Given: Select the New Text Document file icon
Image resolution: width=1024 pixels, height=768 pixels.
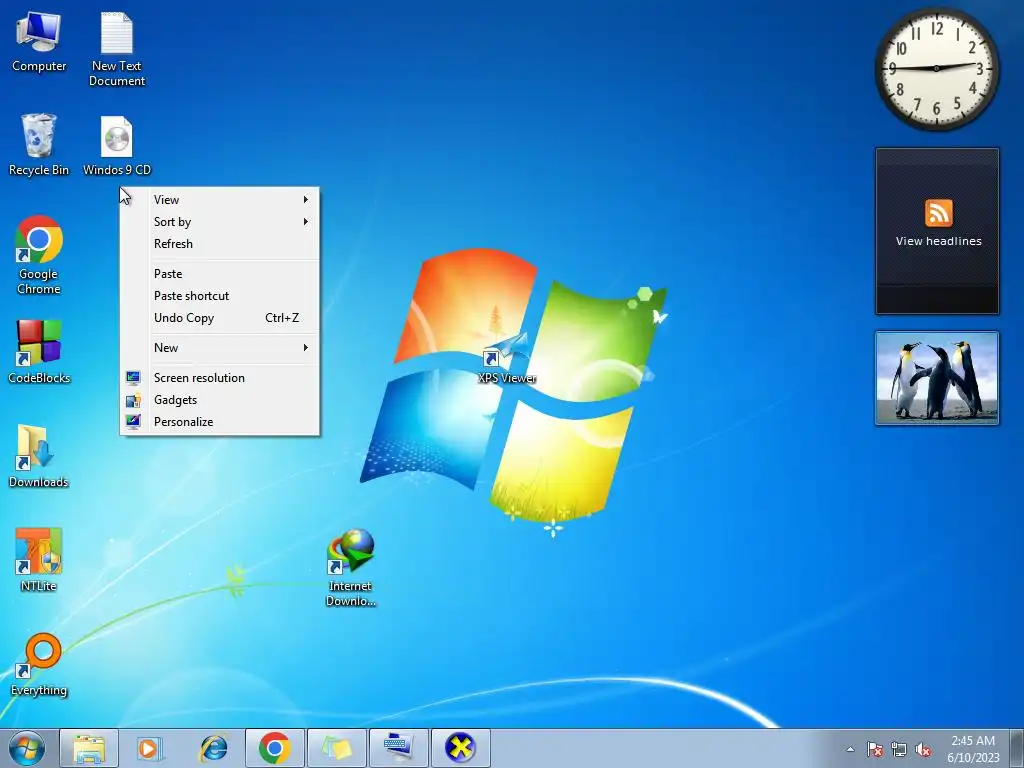Looking at the screenshot, I should click(x=117, y=49).
